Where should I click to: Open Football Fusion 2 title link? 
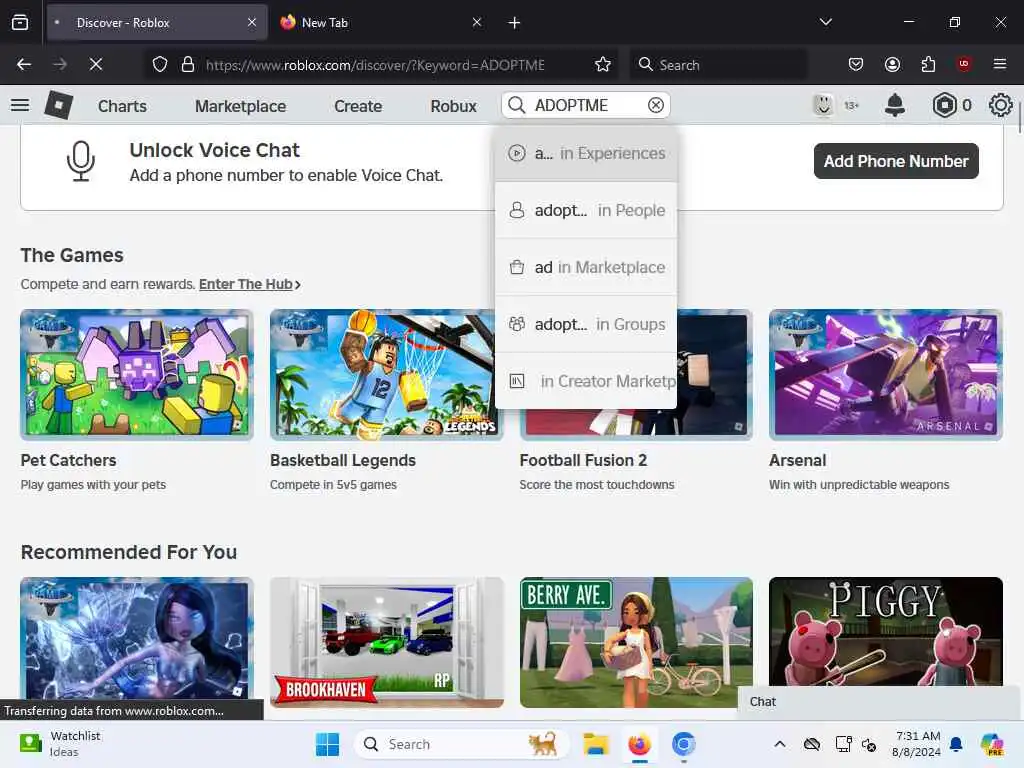click(x=583, y=460)
